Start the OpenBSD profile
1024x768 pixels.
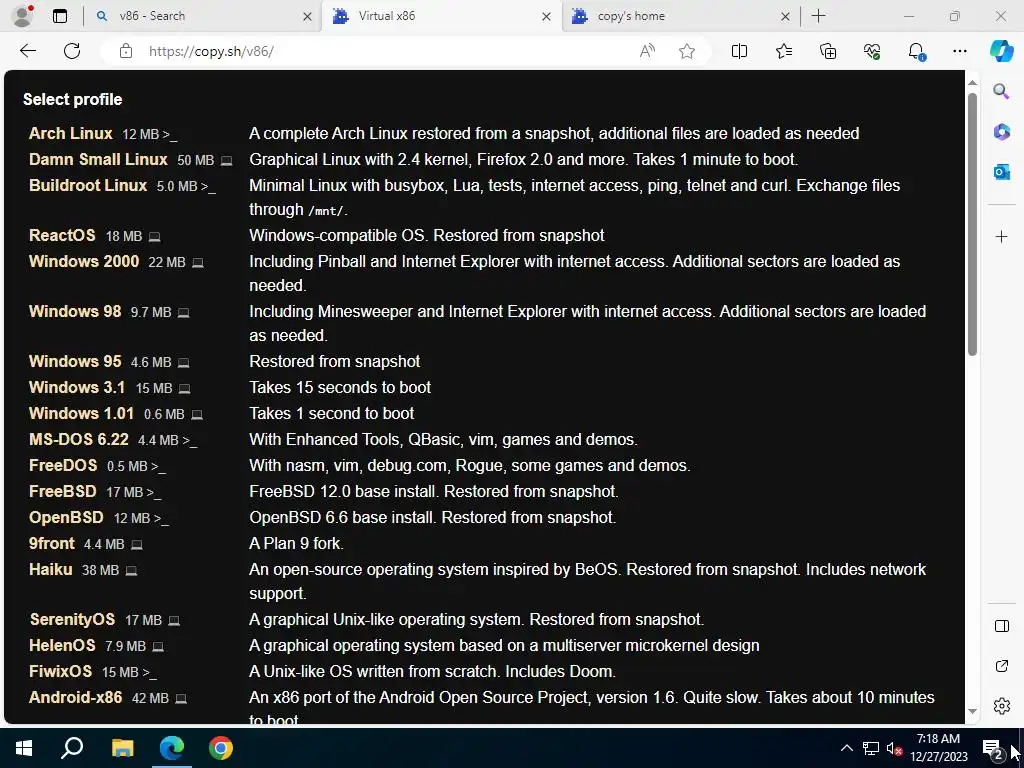(66, 517)
